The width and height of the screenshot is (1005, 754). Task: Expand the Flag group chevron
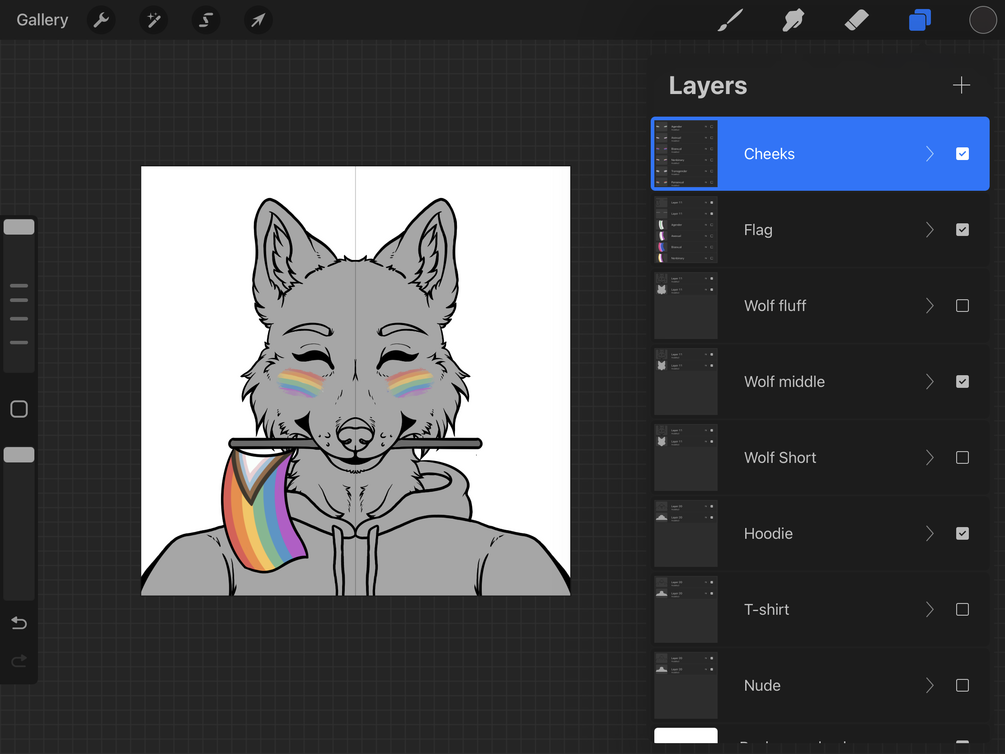[929, 230]
